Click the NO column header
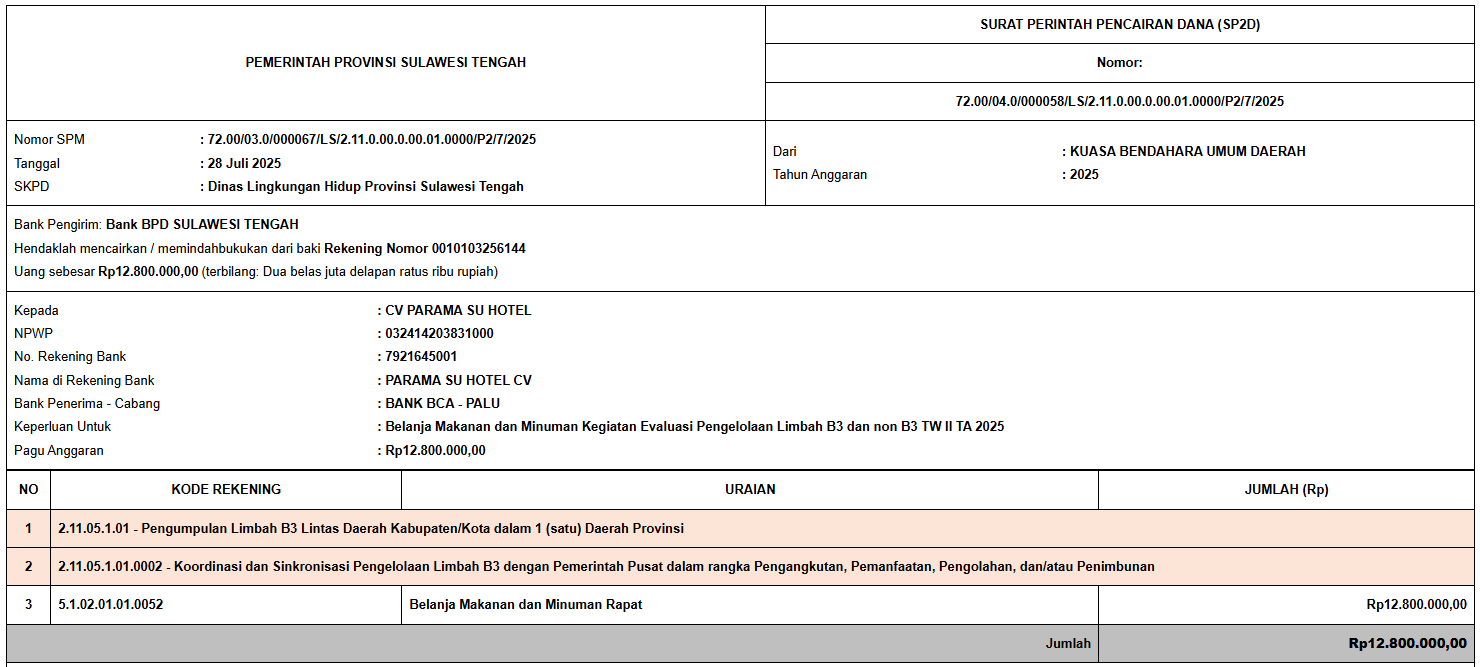1480x667 pixels. [28, 489]
